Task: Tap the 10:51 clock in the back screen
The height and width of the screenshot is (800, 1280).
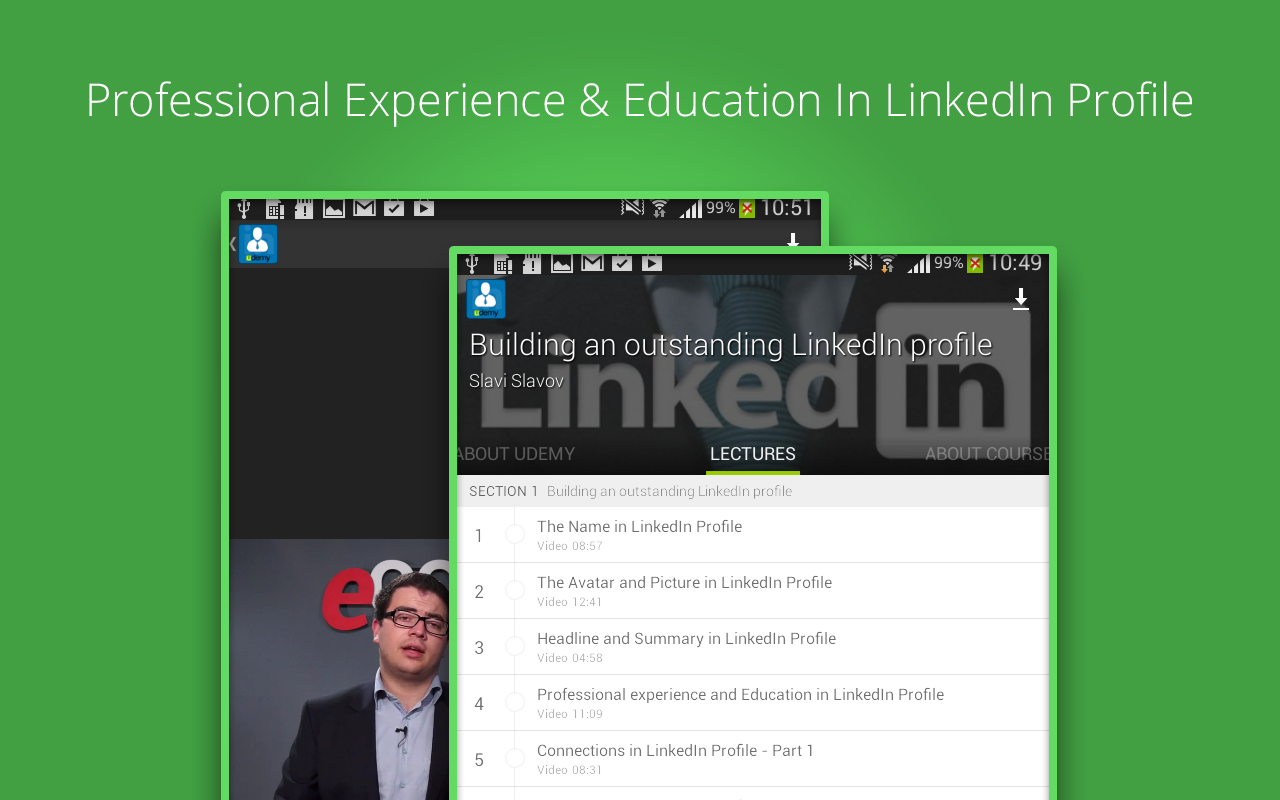Action: pyautogui.click(x=787, y=208)
